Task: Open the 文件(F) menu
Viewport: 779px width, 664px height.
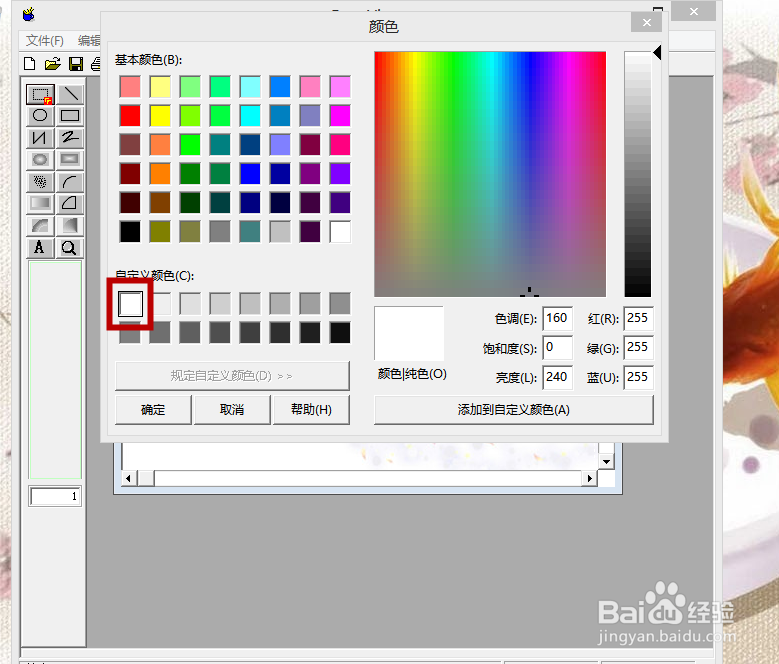Action: (x=45, y=41)
